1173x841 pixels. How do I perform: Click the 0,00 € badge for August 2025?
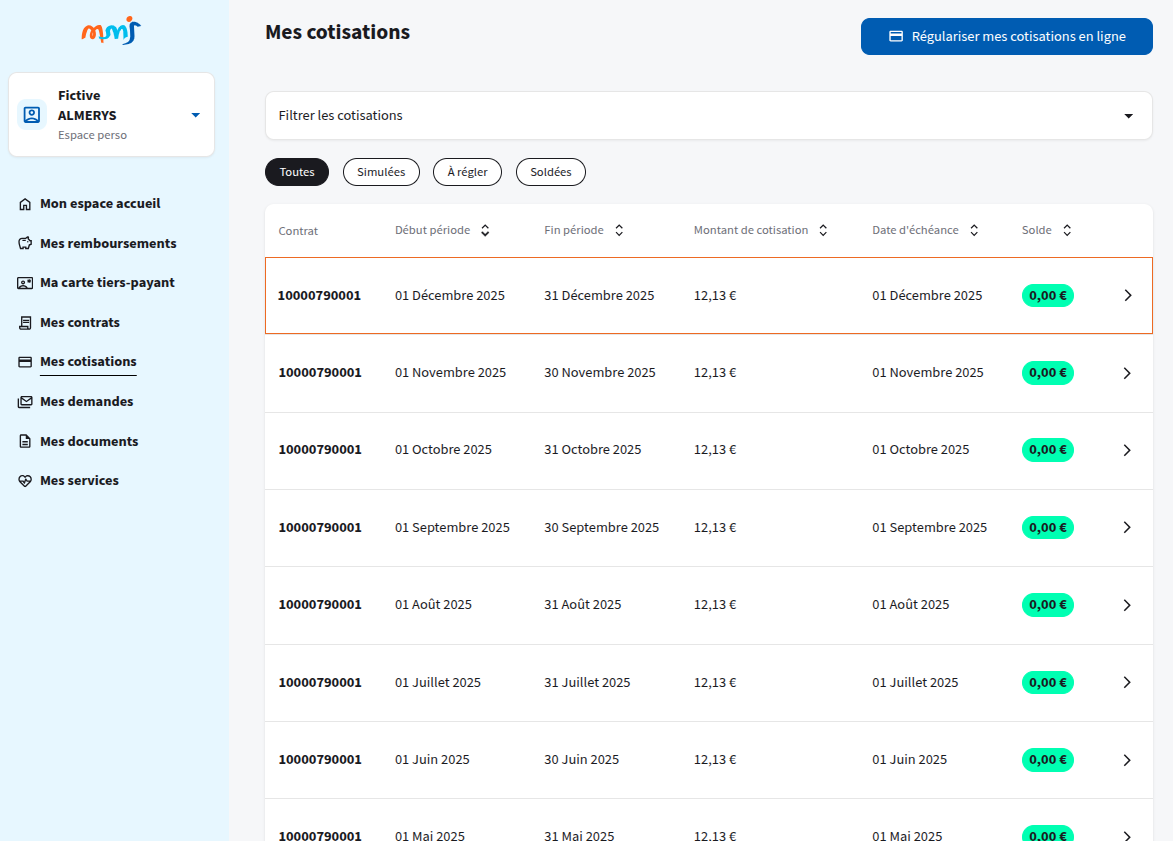1048,605
